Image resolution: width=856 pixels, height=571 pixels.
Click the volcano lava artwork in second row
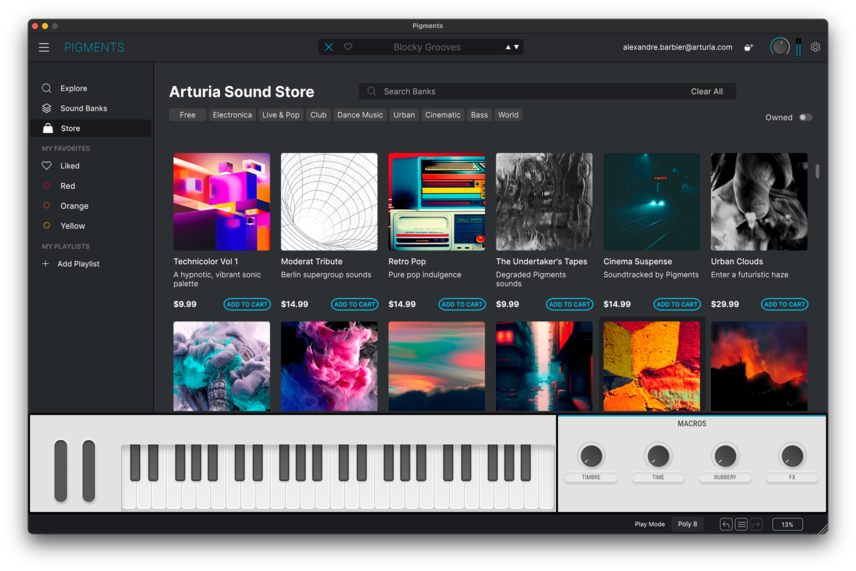(759, 366)
